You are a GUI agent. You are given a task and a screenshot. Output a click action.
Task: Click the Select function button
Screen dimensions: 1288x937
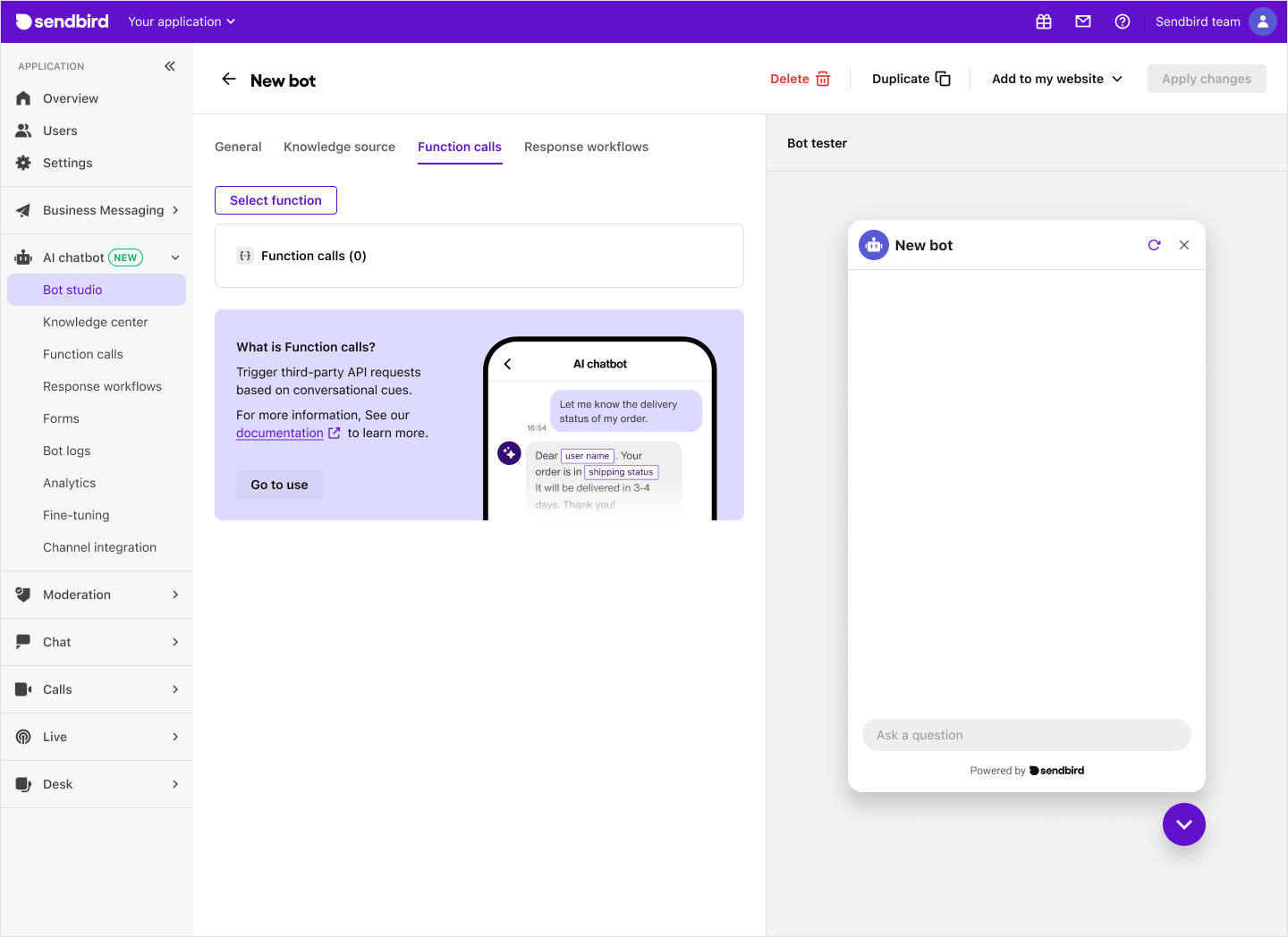275,200
